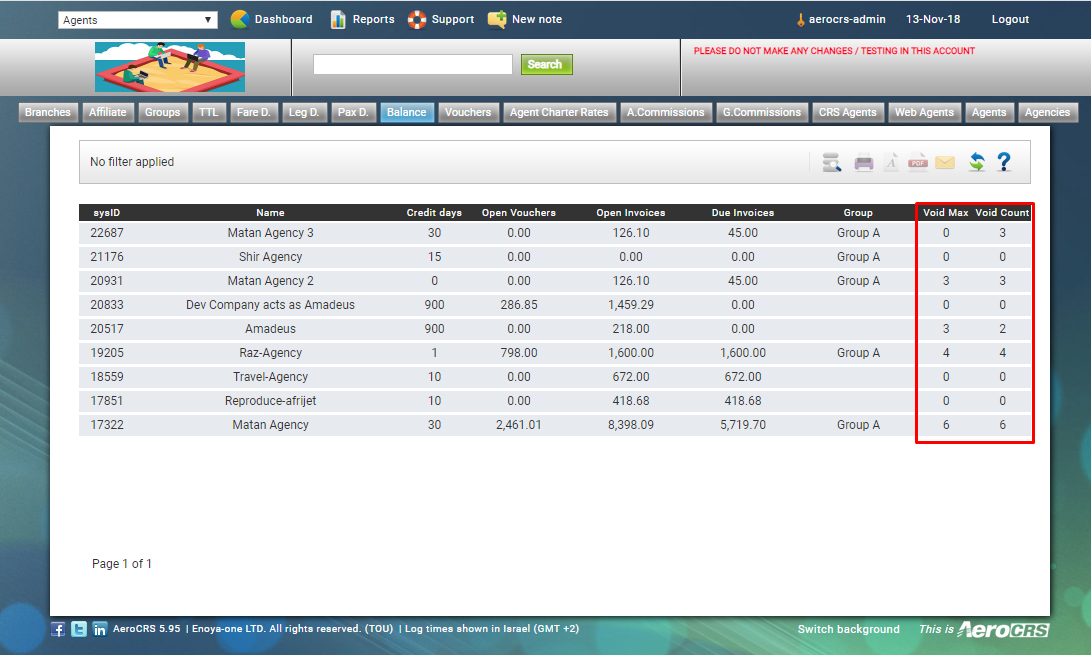Sort by the Void Count column header
1091x655 pixels.
tap(1002, 213)
